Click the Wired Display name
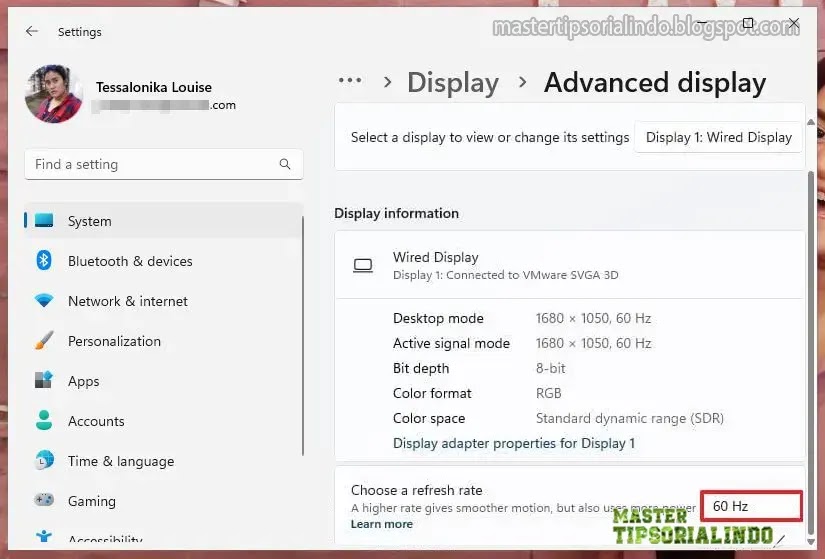Screen dimensions: 825x559 [435, 257]
